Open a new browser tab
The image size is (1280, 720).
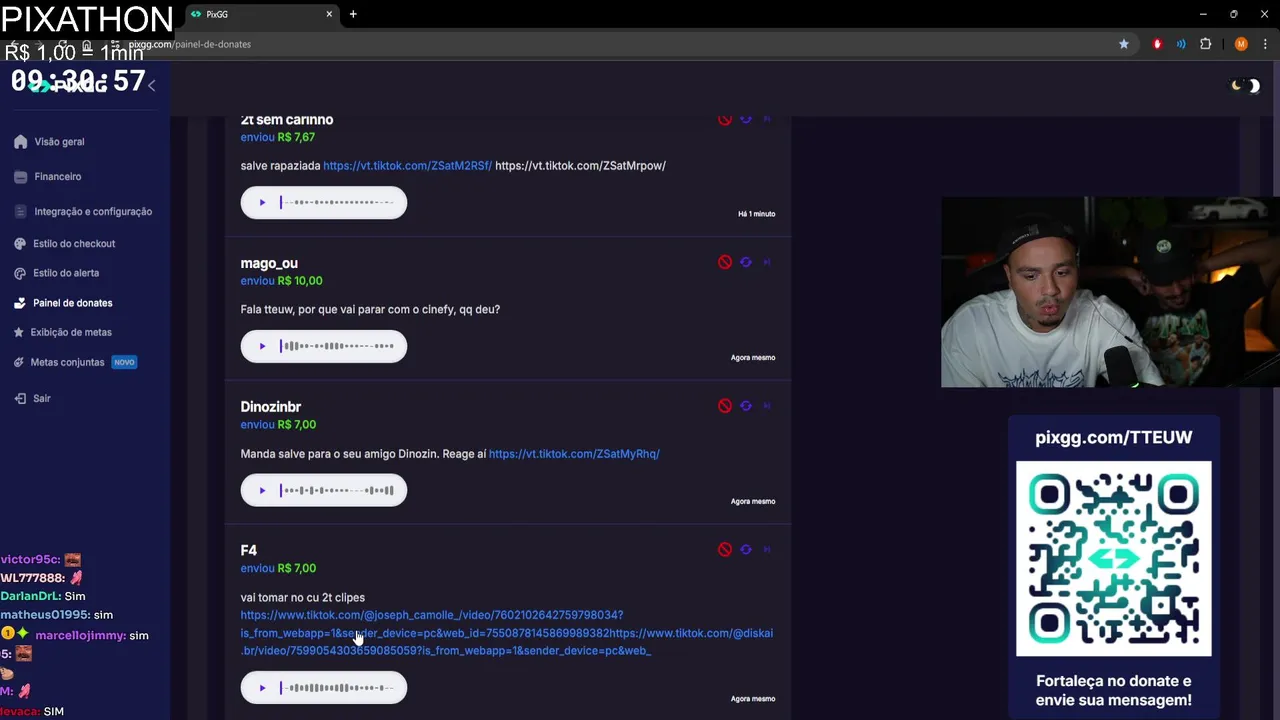pyautogui.click(x=353, y=14)
